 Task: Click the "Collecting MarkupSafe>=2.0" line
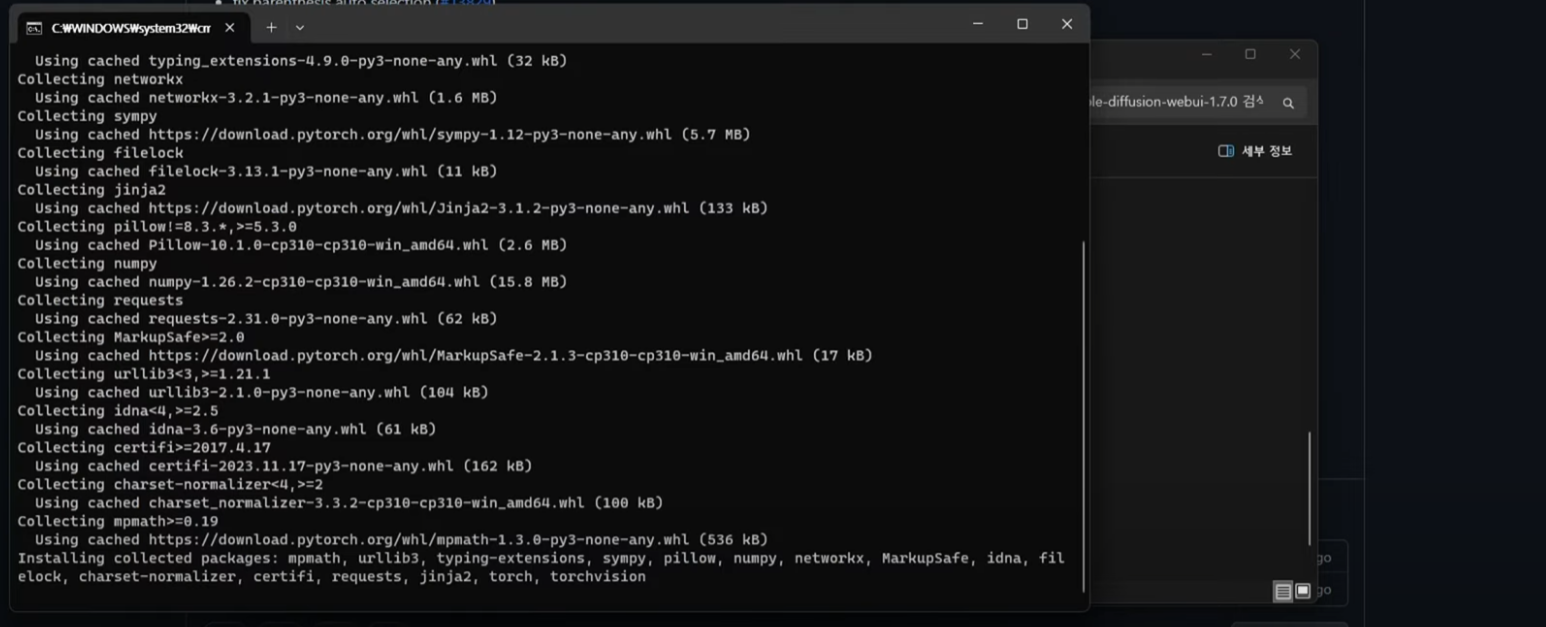(131, 337)
